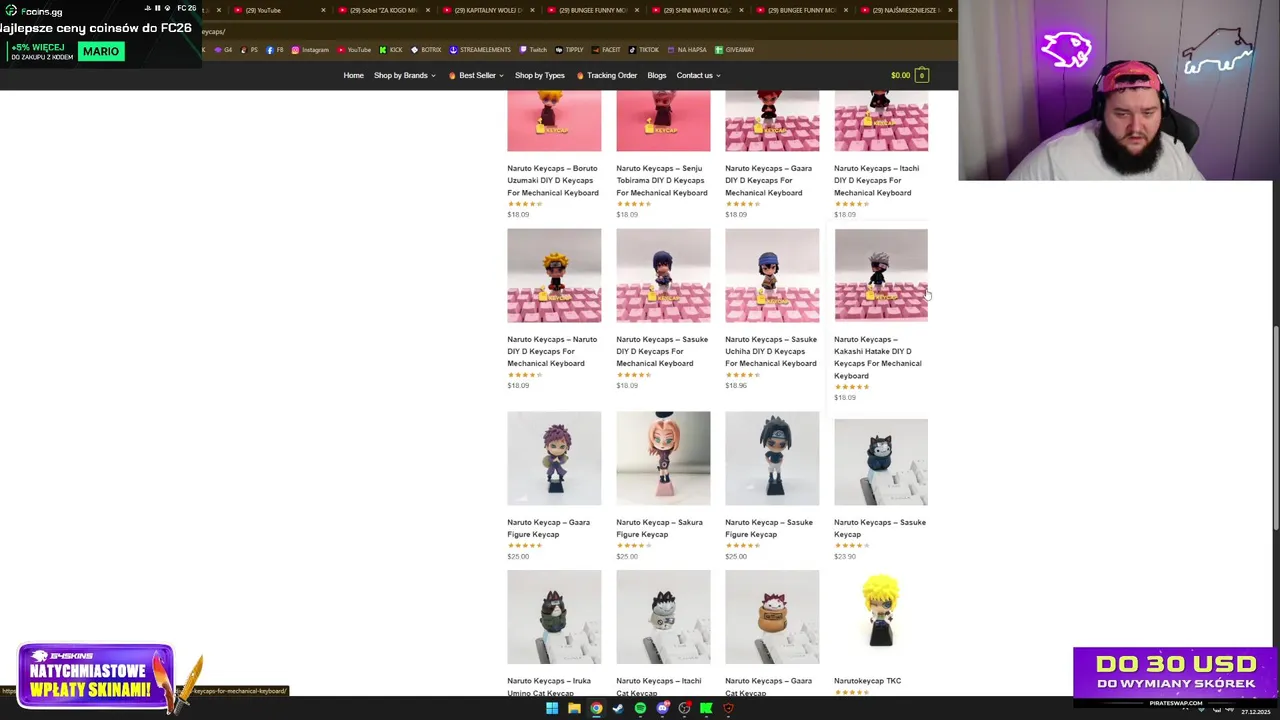Click the Natychmiastowe wpłaty skinami banner
This screenshot has width=1280, height=720.
95,675
